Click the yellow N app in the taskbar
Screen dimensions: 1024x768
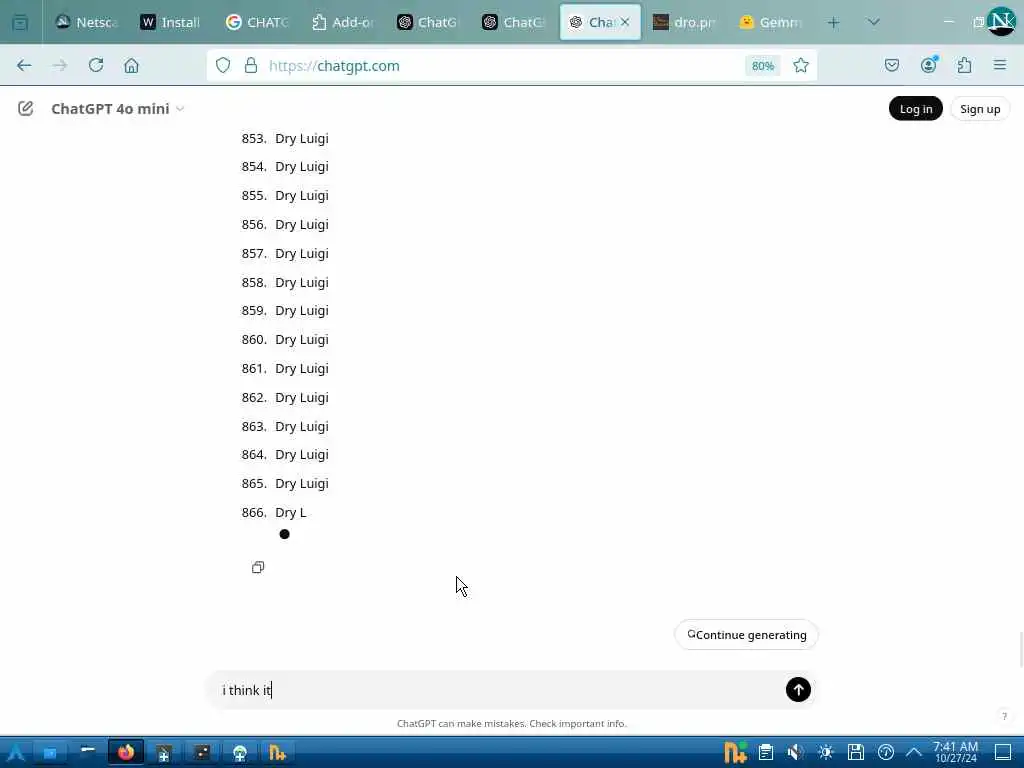coord(277,753)
